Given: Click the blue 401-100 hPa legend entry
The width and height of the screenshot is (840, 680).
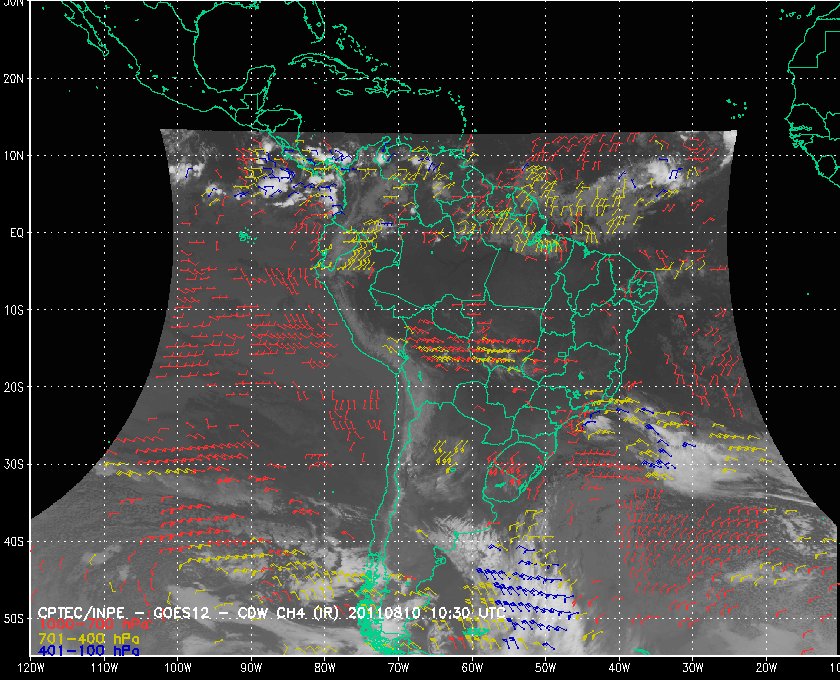Looking at the screenshot, I should 88,651.
